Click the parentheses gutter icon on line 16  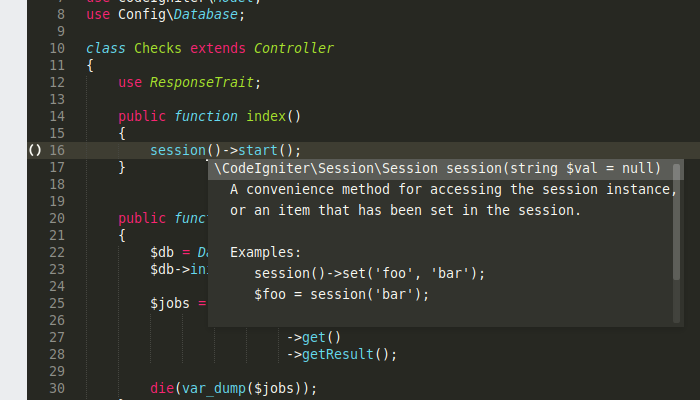[35, 150]
